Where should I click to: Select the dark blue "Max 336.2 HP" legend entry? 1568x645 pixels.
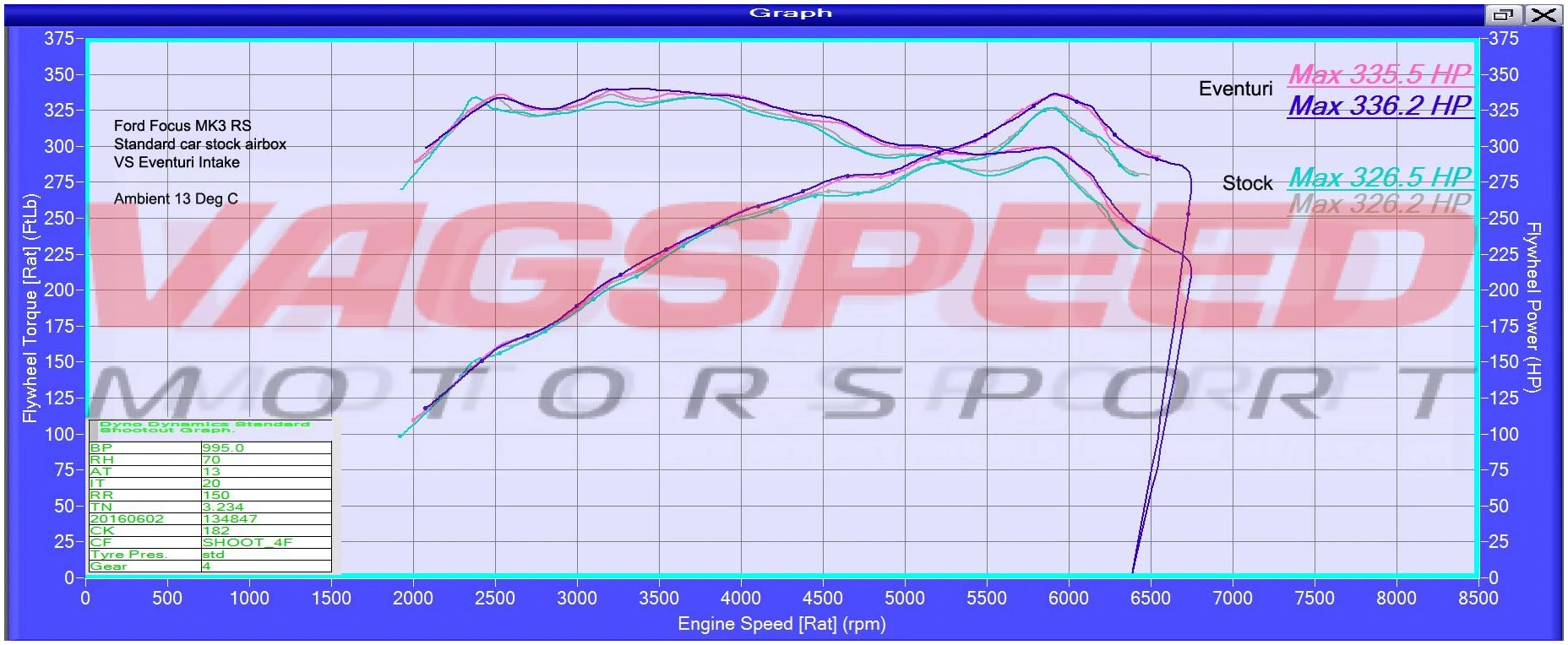pos(1380,106)
